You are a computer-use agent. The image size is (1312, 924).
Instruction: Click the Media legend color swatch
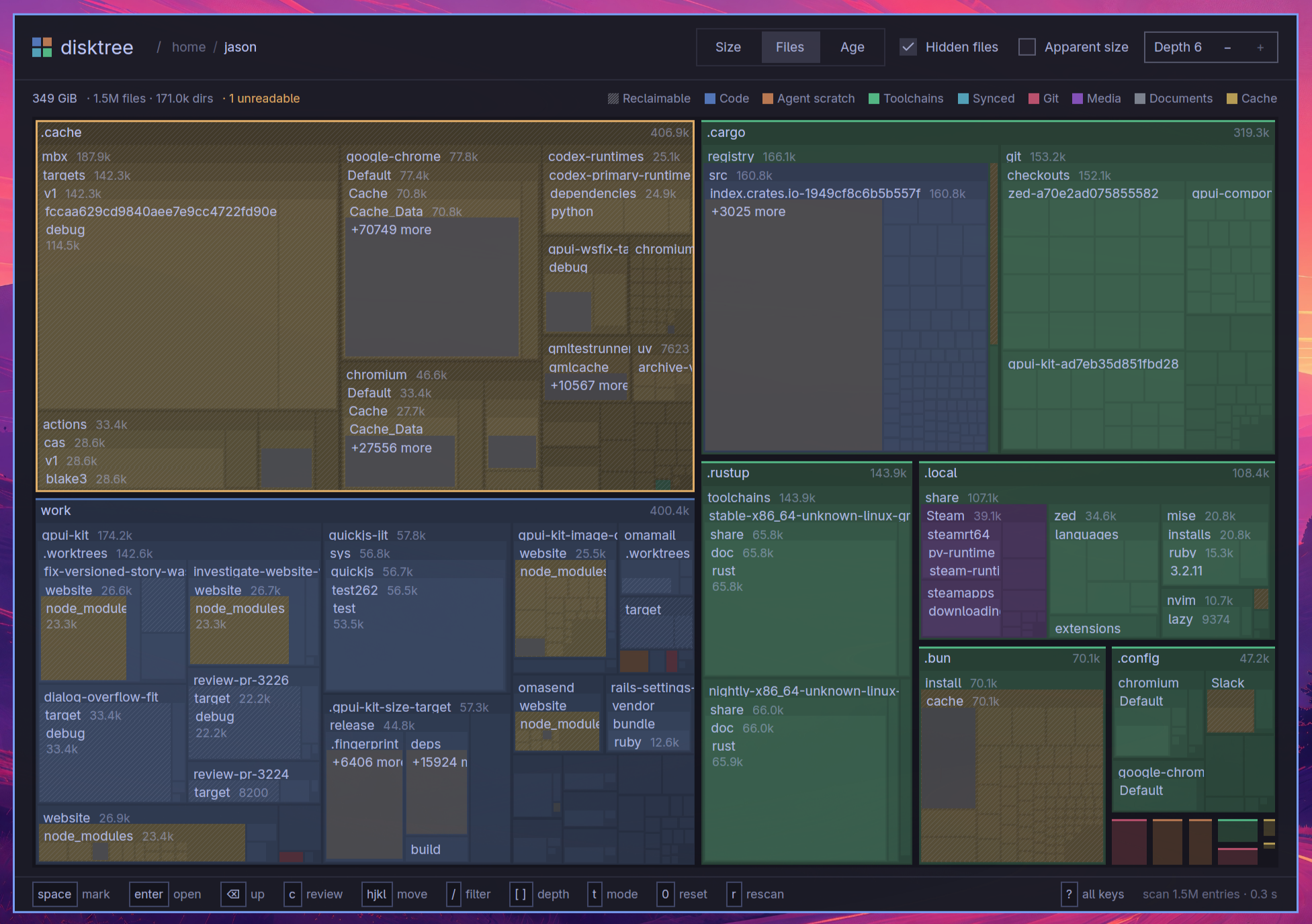point(1078,99)
